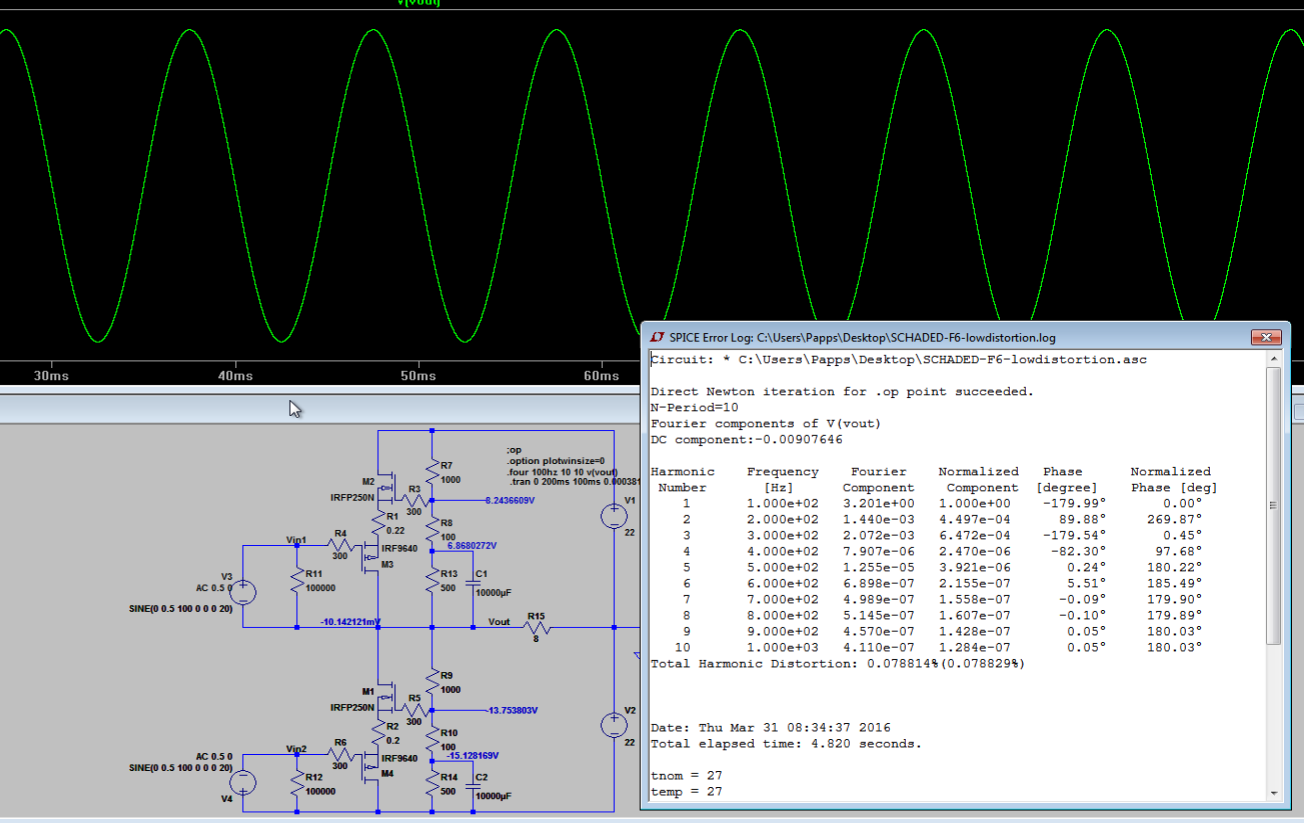1304x823 pixels.
Task: Click the DC component line in log
Action: click(x=746, y=439)
